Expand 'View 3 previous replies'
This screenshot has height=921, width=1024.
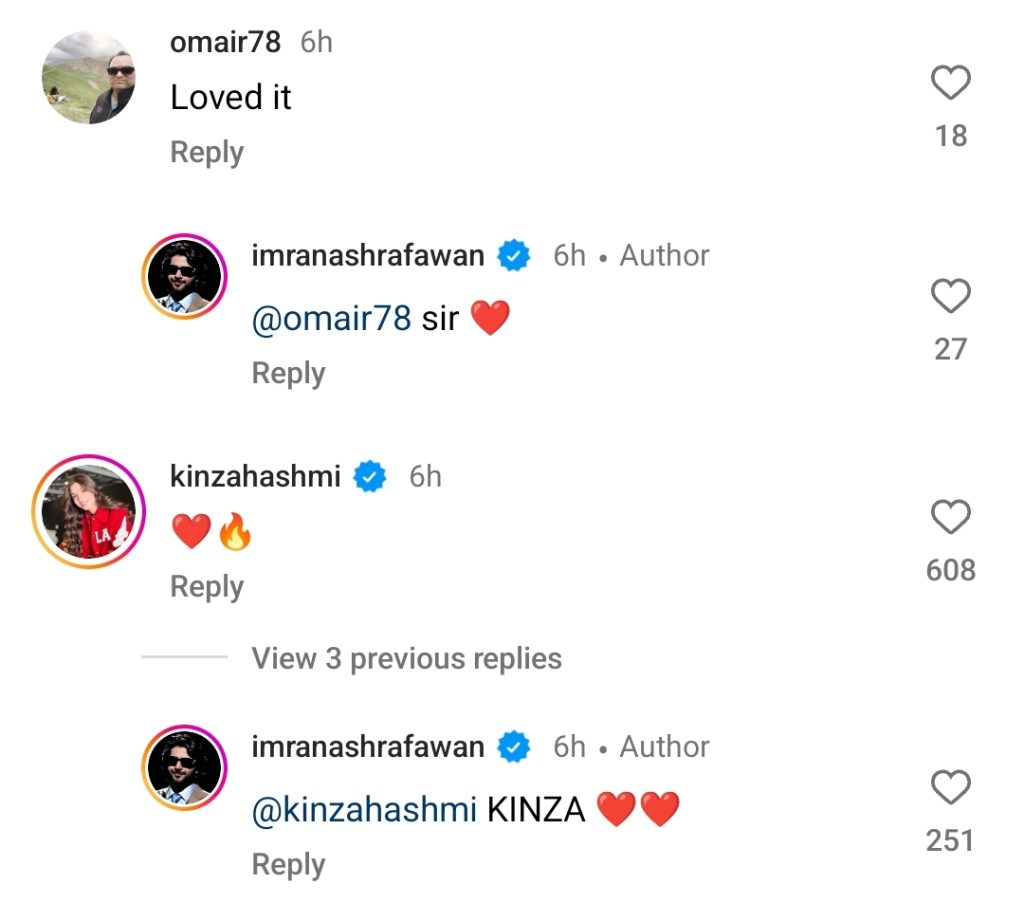click(x=406, y=658)
